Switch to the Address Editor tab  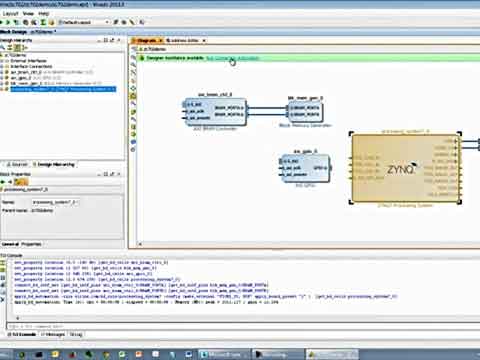coord(182,41)
